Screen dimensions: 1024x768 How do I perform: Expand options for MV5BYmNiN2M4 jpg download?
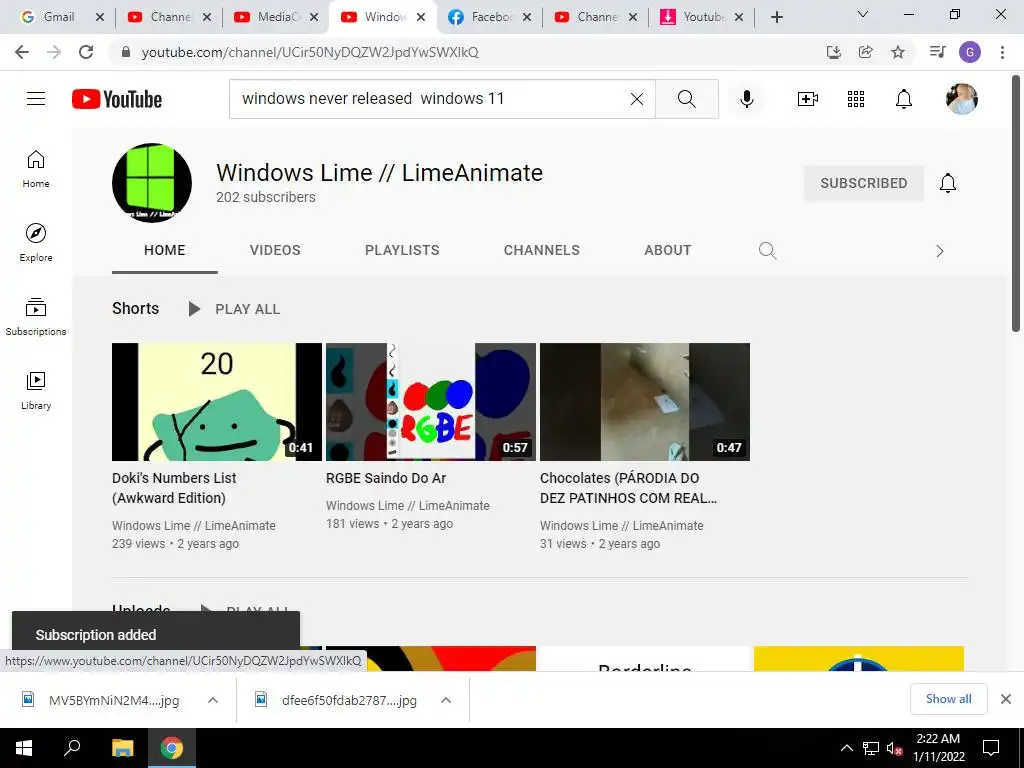213,700
